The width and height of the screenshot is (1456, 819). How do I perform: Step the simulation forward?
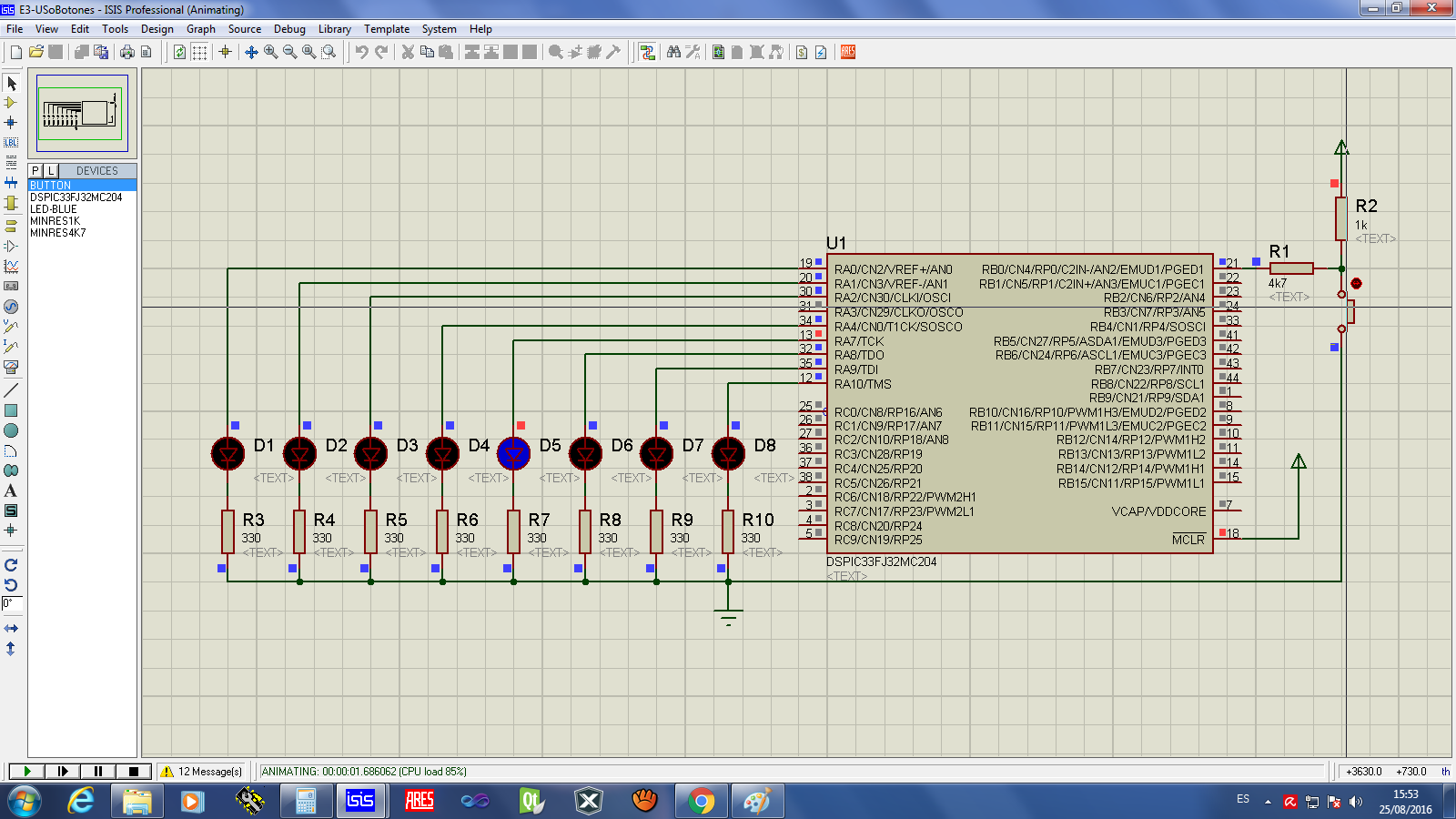[x=63, y=771]
